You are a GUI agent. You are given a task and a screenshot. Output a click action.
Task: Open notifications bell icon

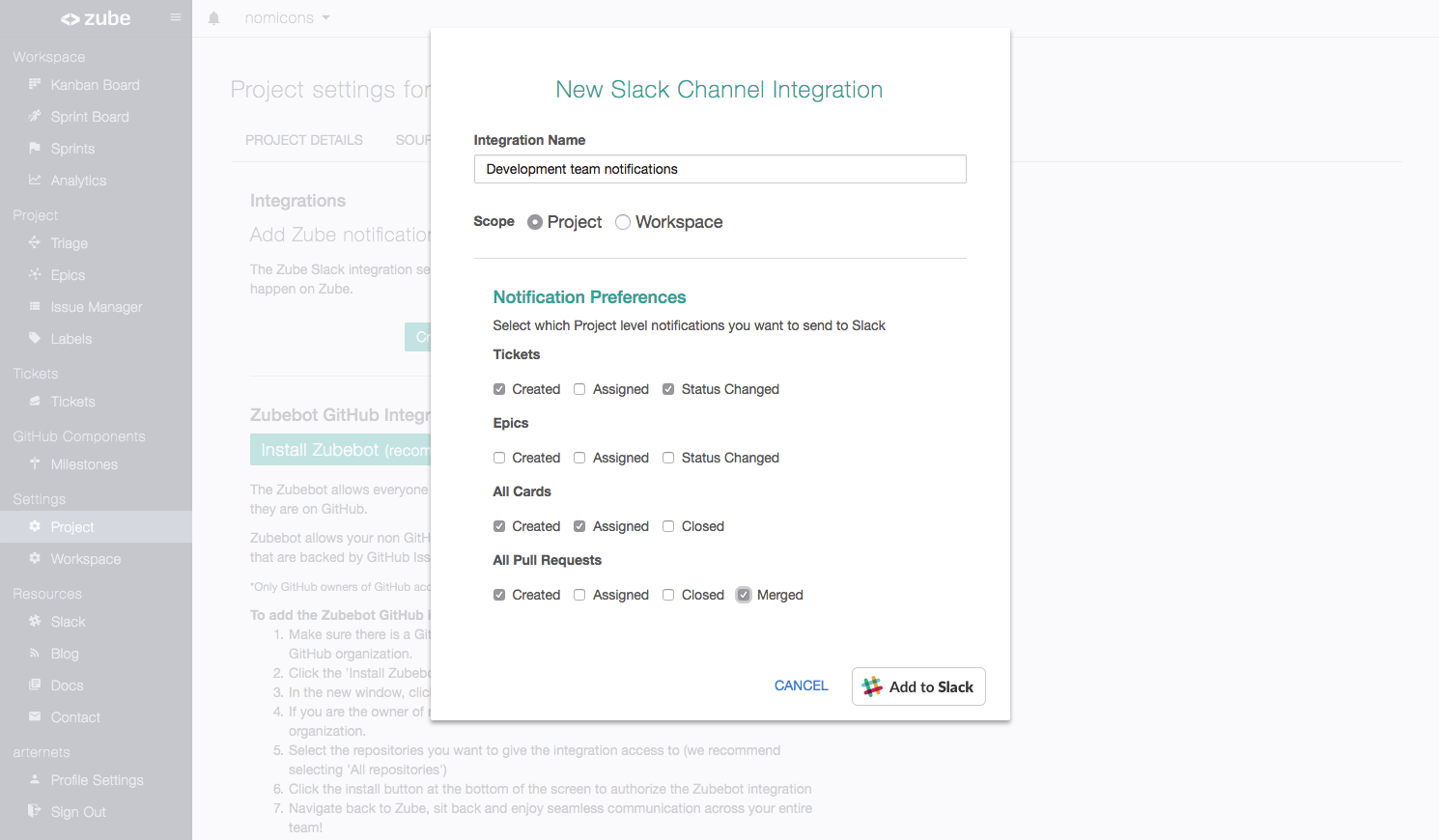pyautogui.click(x=214, y=18)
